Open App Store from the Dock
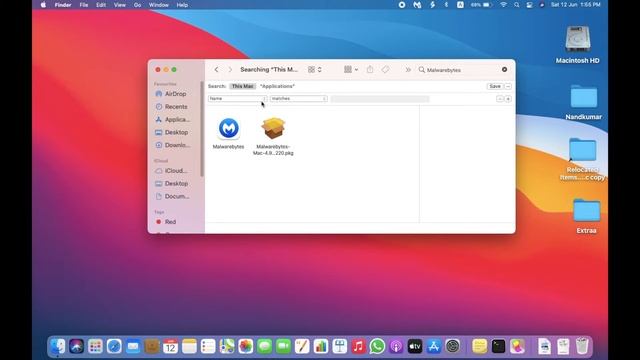Image resolution: width=640 pixels, height=360 pixels. click(433, 347)
